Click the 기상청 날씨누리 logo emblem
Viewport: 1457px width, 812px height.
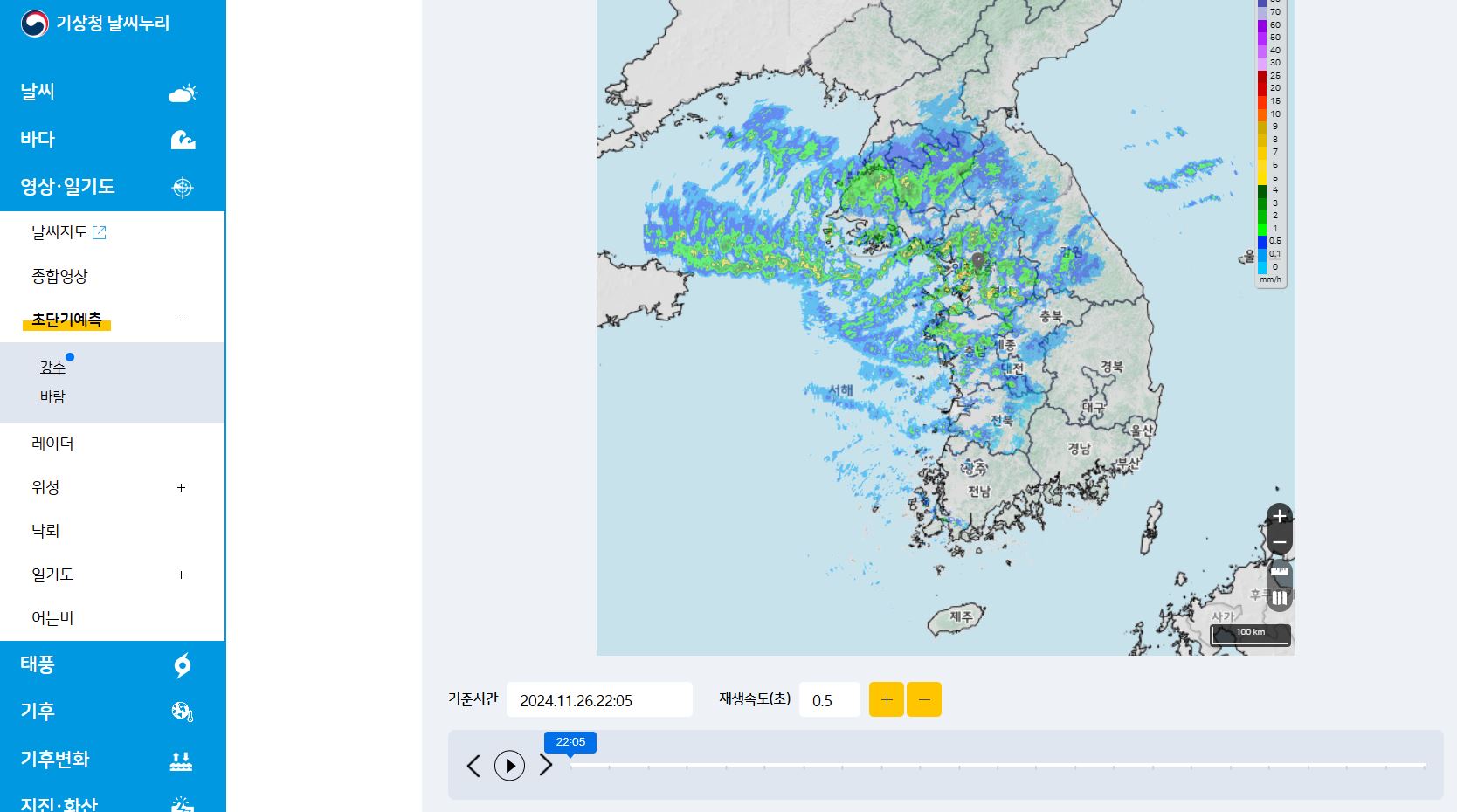click(x=34, y=23)
